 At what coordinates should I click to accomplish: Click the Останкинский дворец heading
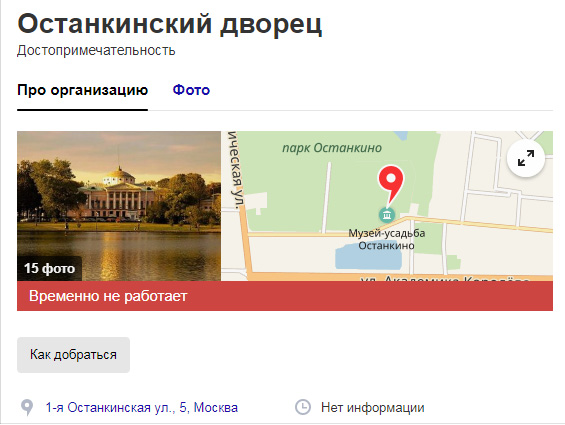(x=170, y=24)
